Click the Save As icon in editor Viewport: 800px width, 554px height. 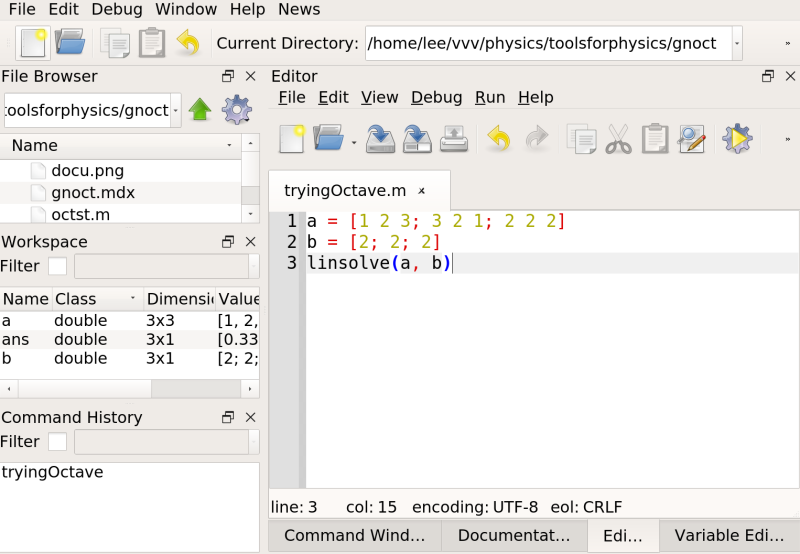(417, 138)
